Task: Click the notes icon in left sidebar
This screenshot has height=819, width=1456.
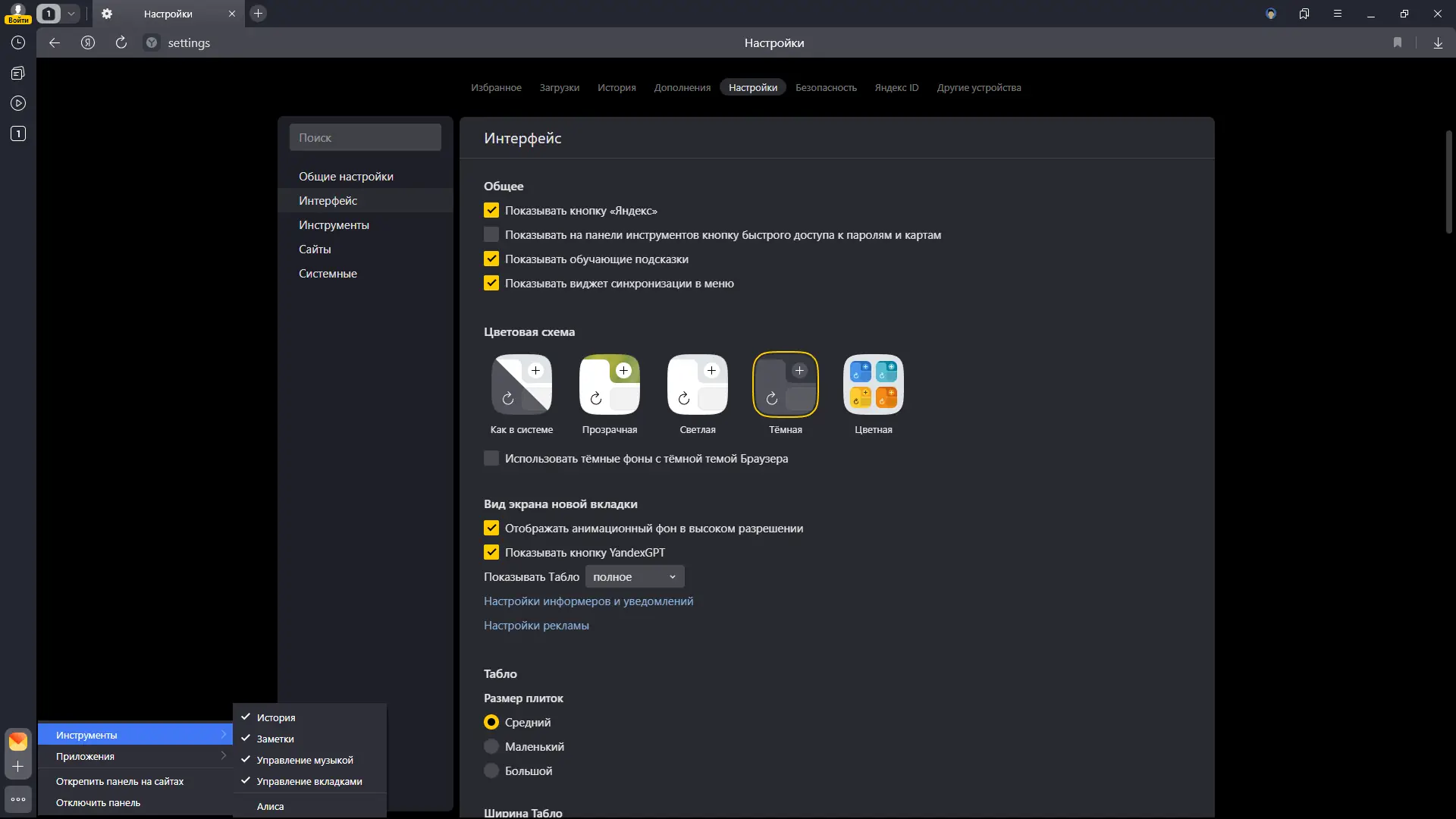Action: click(18, 74)
